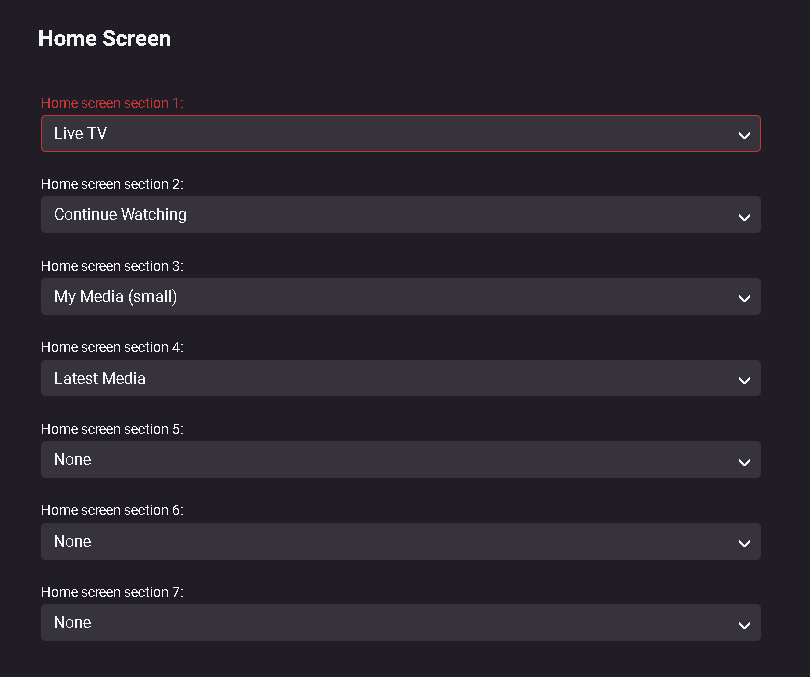This screenshot has height=677, width=810.
Task: Click the chevron arrow in section 6 dropdown
Action: [743, 543]
